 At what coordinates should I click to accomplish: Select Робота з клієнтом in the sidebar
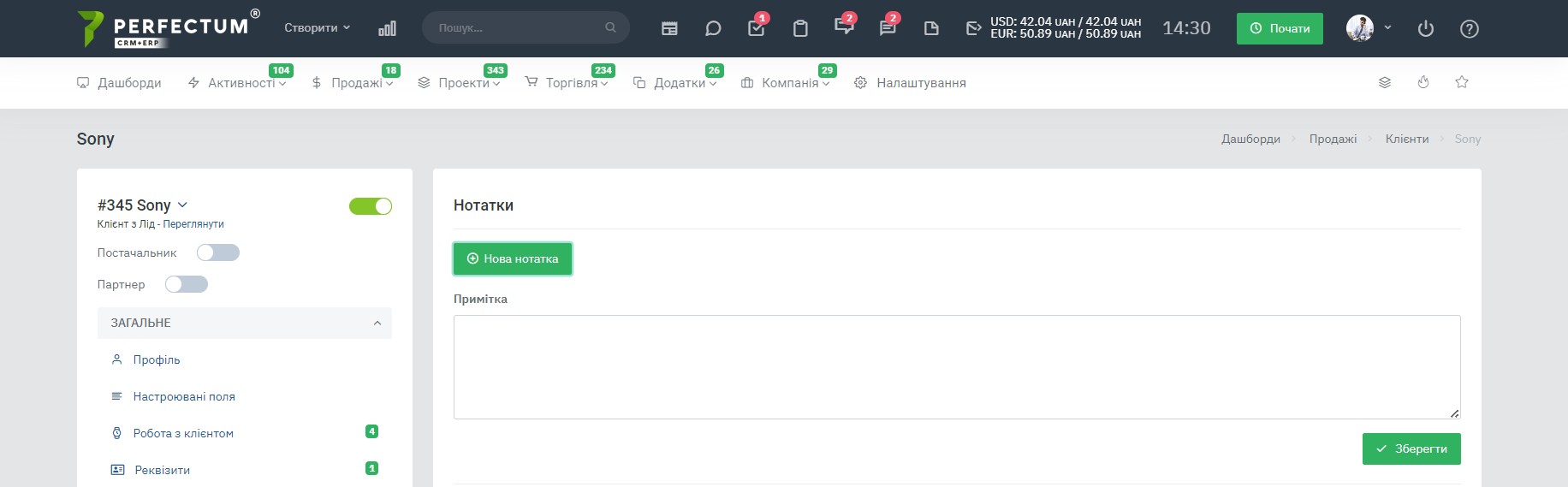(183, 434)
